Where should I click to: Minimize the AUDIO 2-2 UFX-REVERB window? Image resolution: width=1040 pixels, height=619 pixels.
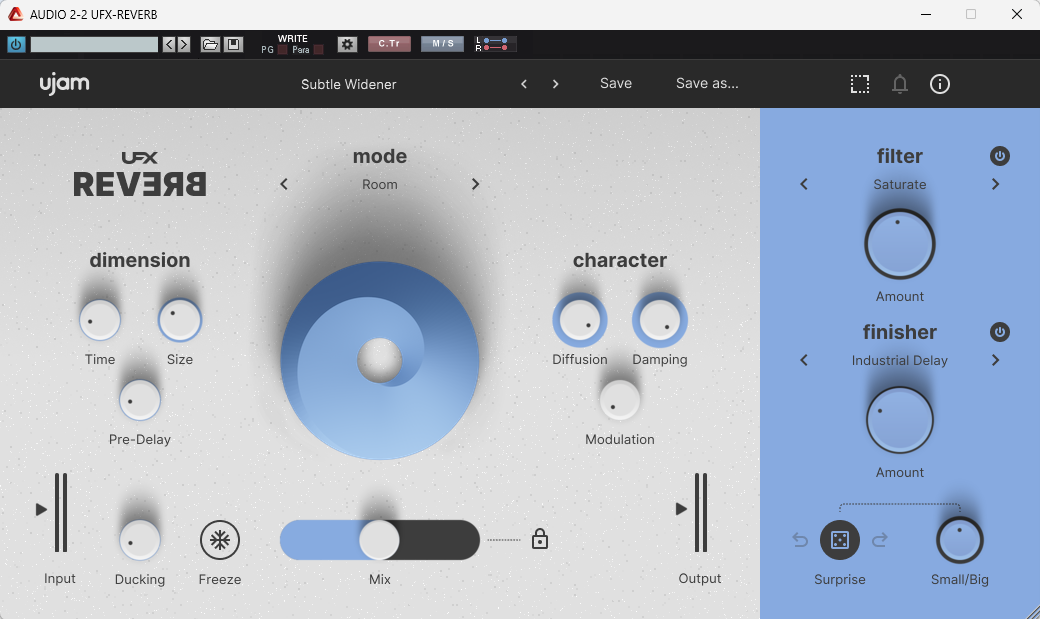pos(926,14)
